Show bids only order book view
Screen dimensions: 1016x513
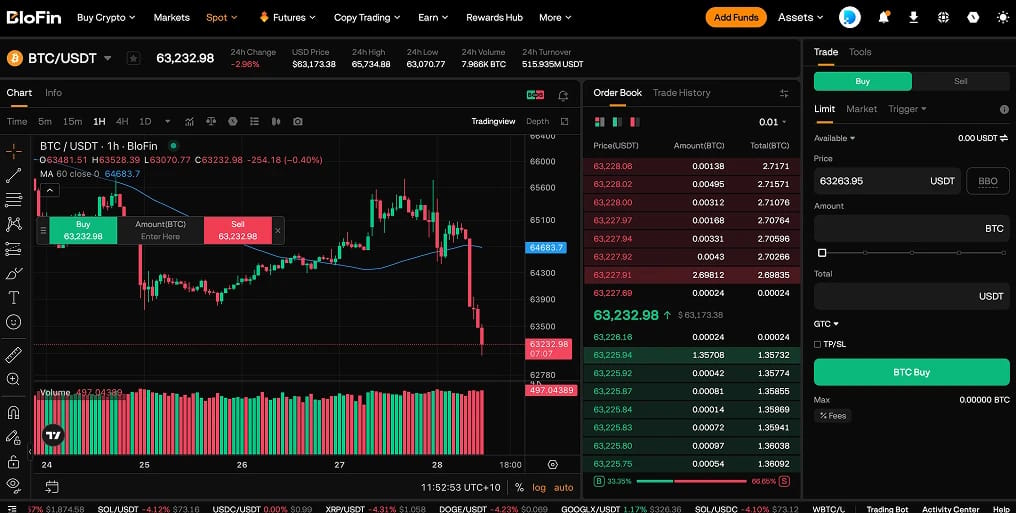(x=617, y=122)
